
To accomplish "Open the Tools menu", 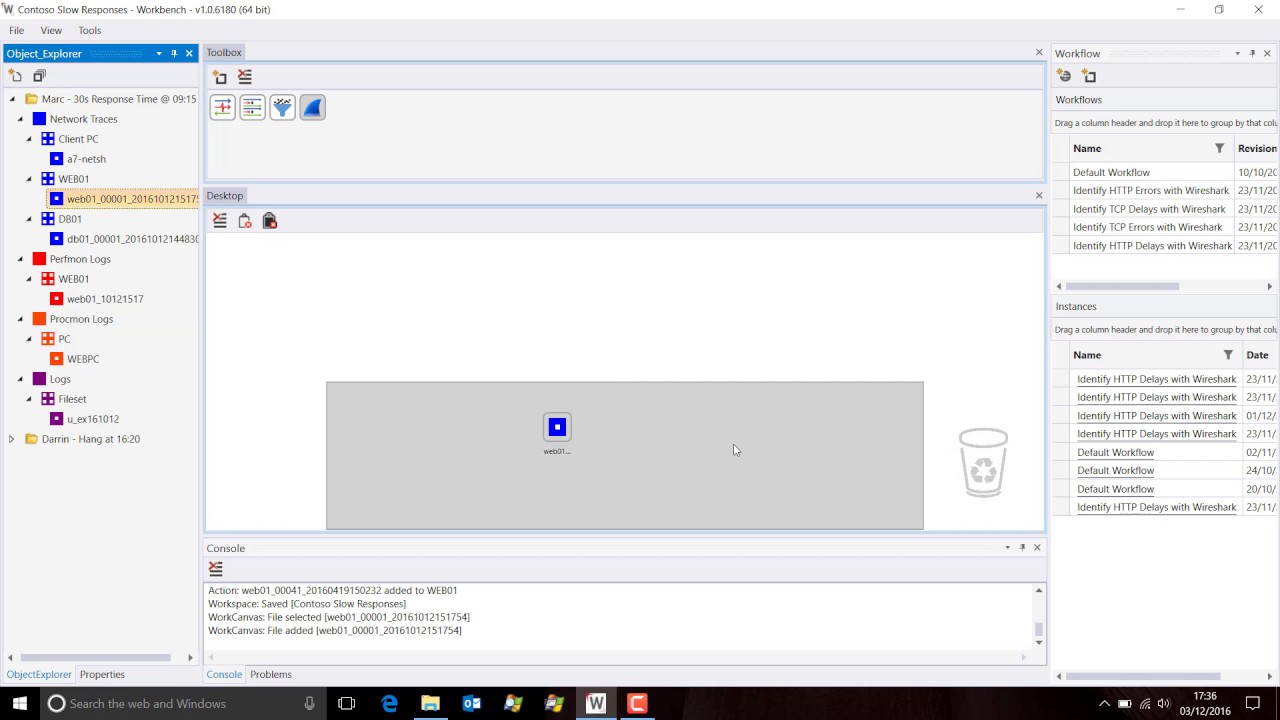I will tap(90, 30).
